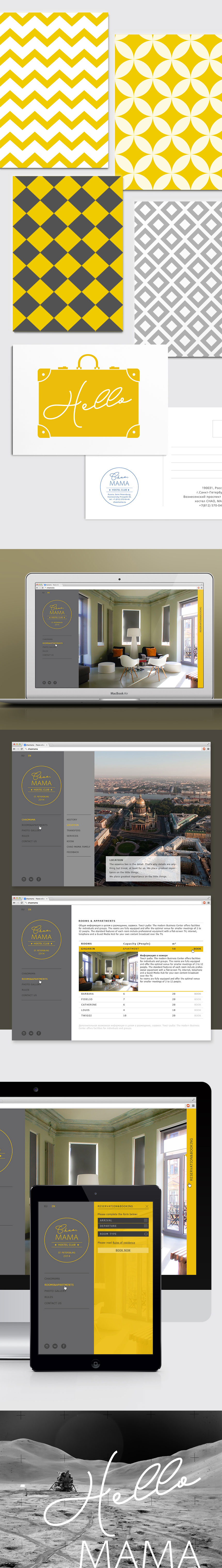Open the DEPARTURE date field

pos(123,1226)
